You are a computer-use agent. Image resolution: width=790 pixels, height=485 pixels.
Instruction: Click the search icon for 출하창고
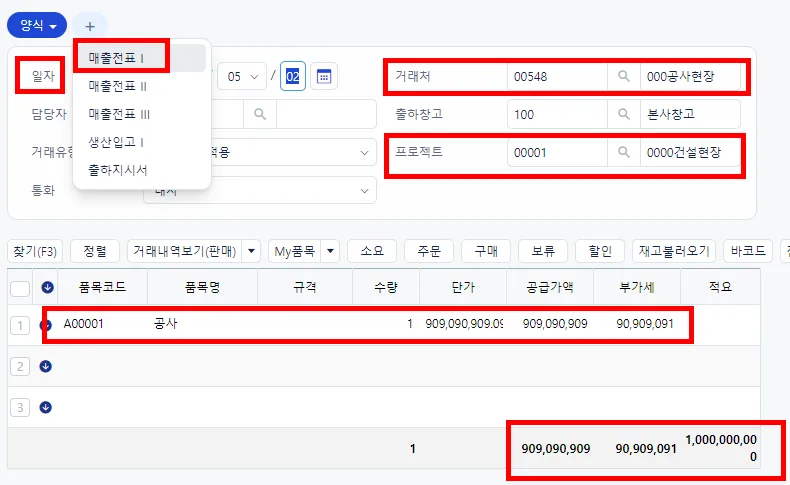coord(623,114)
